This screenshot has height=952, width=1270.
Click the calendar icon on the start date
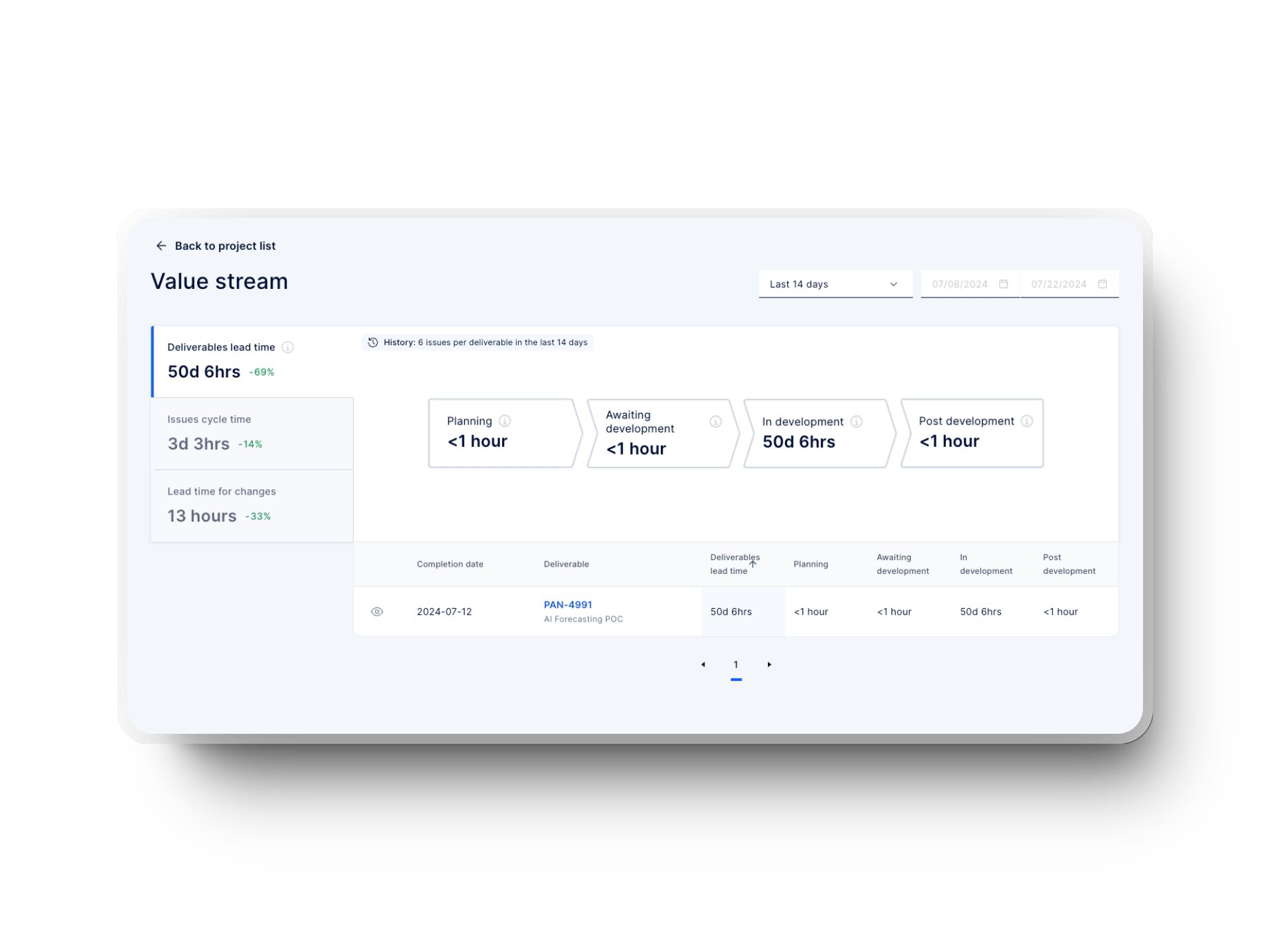[1003, 284]
